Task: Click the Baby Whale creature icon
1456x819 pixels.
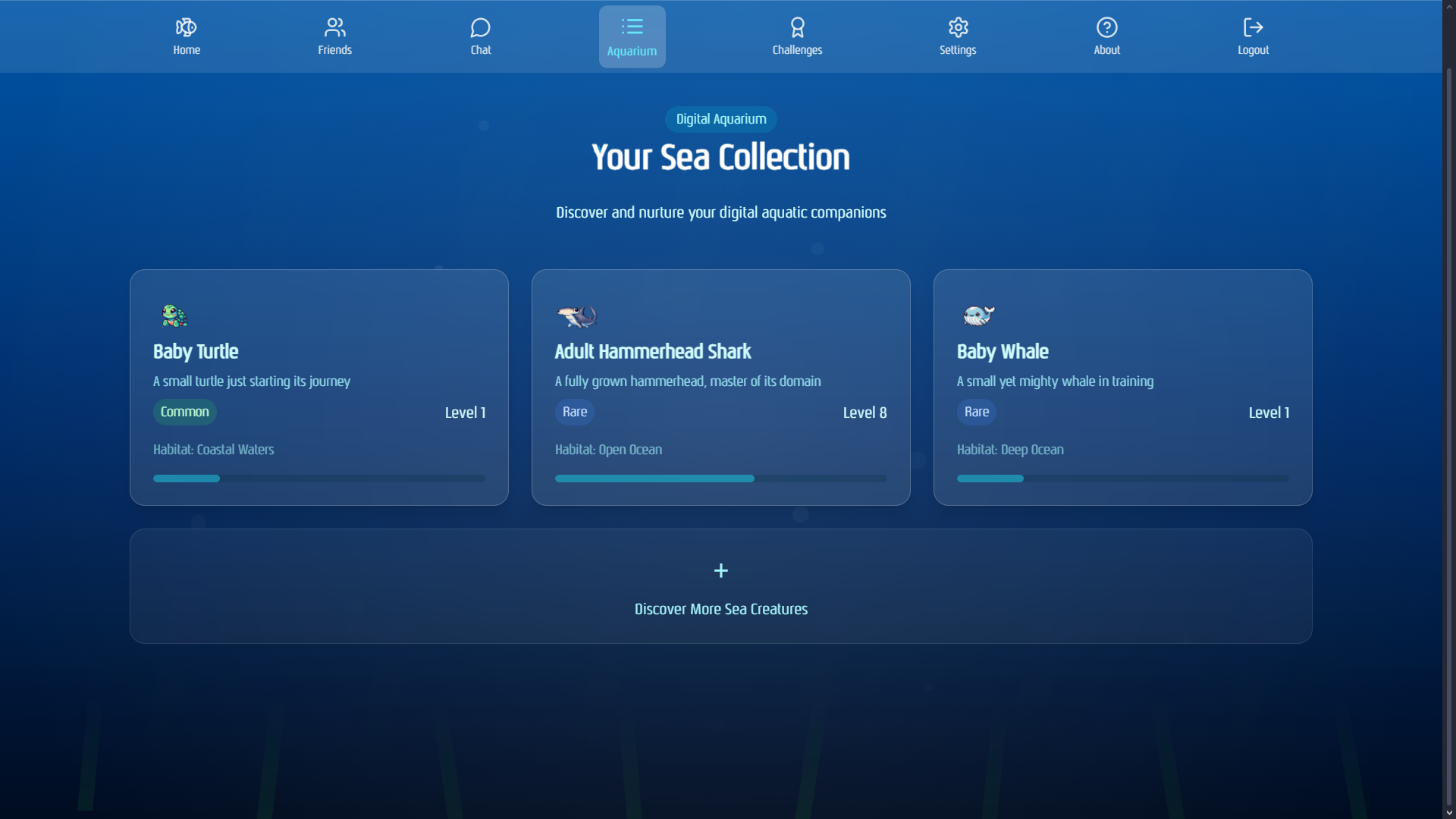Action: pyautogui.click(x=978, y=315)
